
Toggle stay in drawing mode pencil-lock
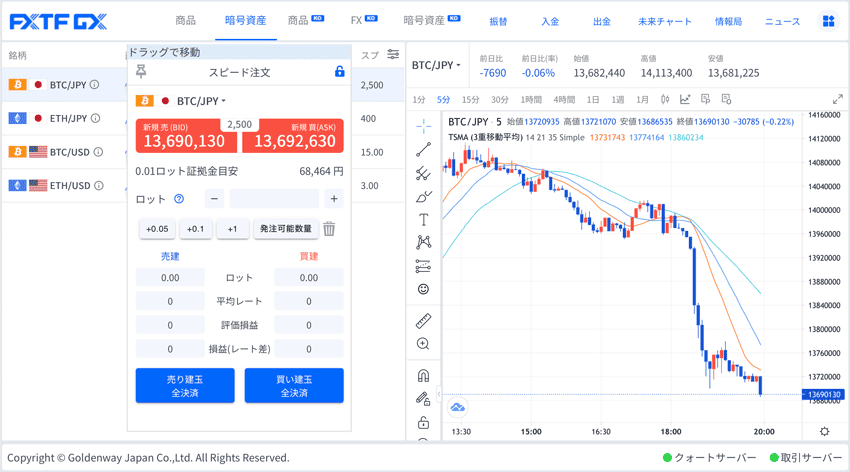tap(423, 399)
